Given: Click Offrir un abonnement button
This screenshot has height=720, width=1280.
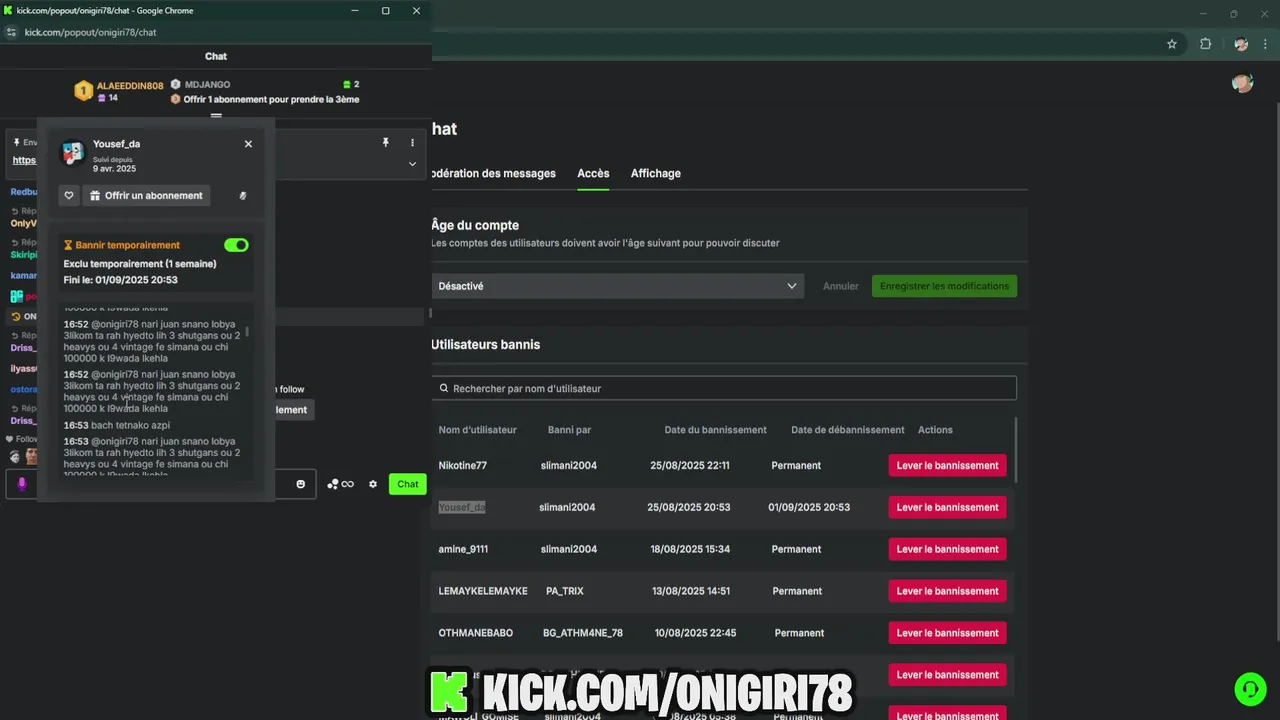Looking at the screenshot, I should point(146,196).
